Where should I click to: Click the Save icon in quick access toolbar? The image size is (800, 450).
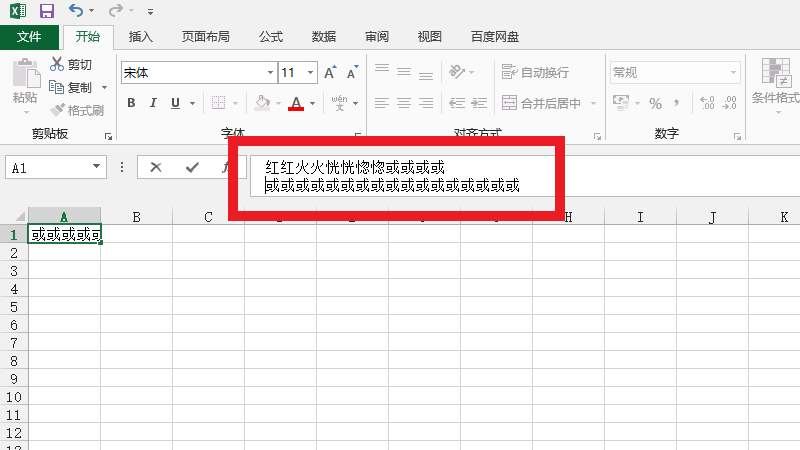[46, 11]
